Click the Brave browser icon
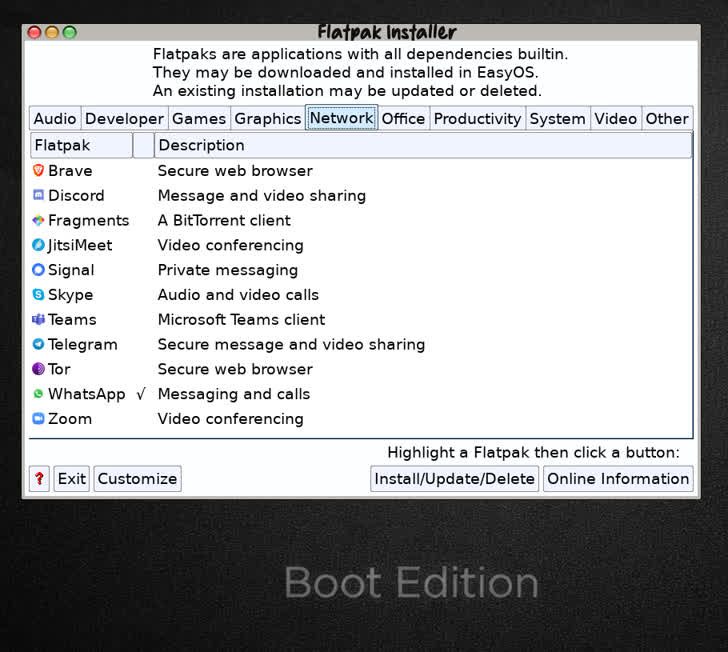The height and width of the screenshot is (652, 728). [x=39, y=171]
